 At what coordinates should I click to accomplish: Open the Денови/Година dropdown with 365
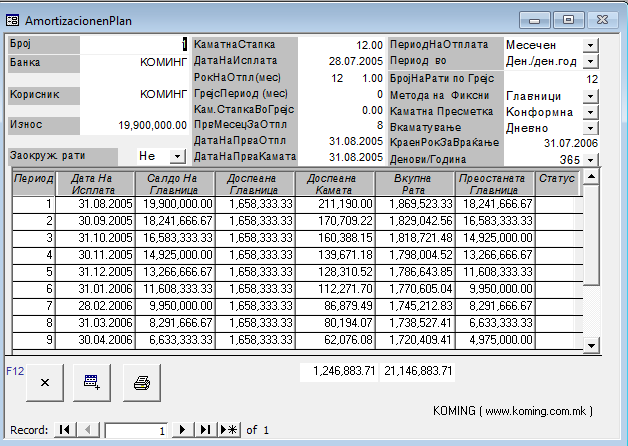pyautogui.click(x=589, y=160)
